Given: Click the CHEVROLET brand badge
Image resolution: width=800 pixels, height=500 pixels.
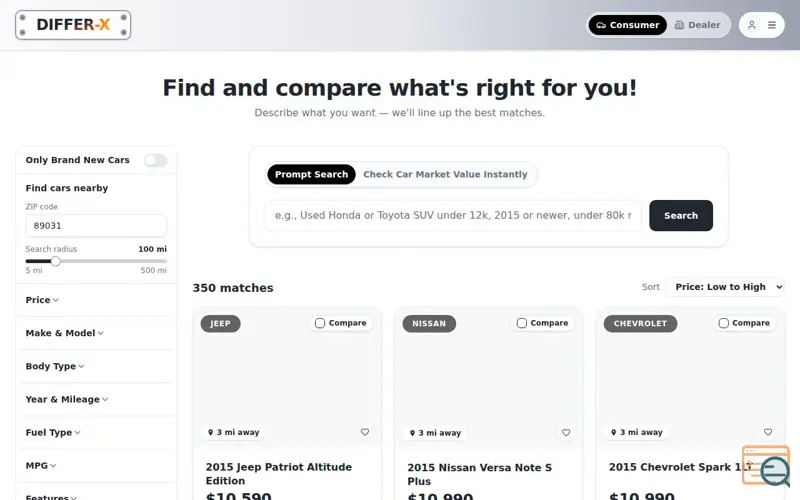Looking at the screenshot, I should click(x=640, y=323).
